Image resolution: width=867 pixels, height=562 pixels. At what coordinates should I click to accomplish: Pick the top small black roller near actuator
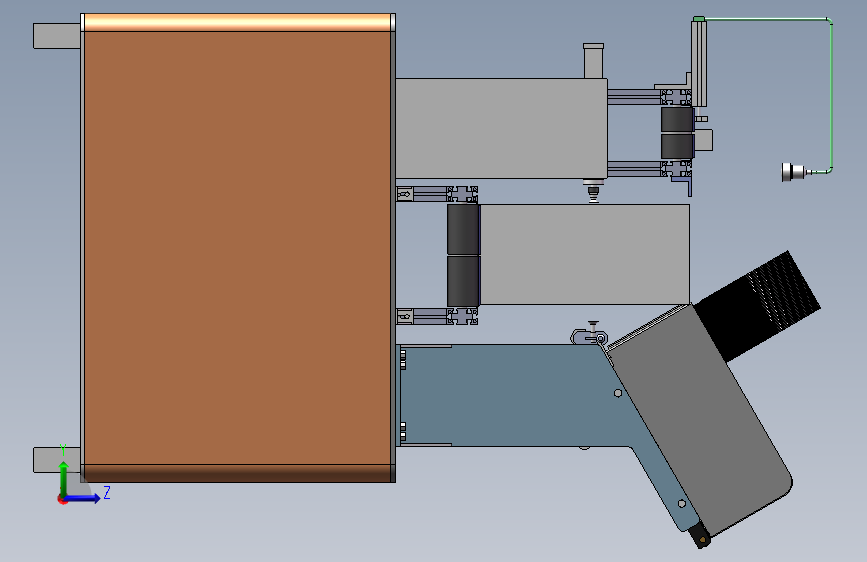click(677, 119)
